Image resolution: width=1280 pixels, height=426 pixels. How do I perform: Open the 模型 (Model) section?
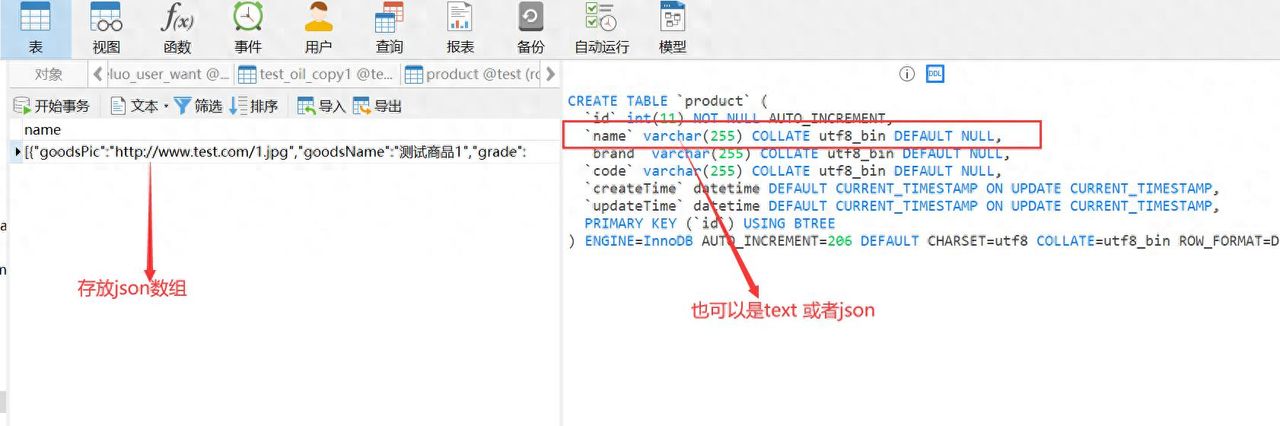coord(673,29)
